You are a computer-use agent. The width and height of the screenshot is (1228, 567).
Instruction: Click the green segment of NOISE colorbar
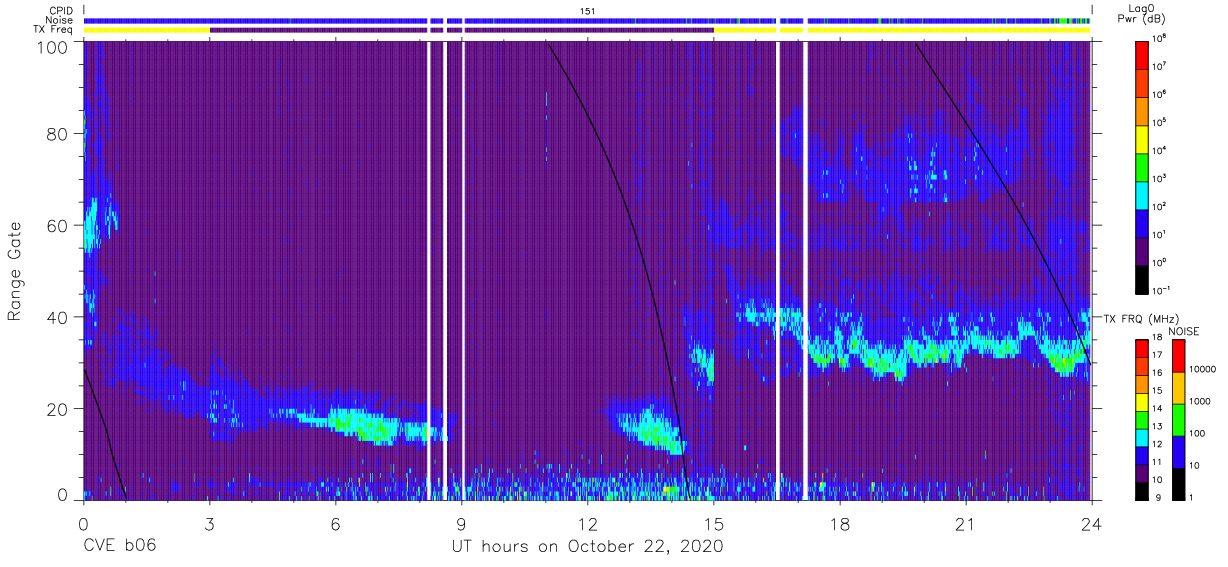(x=1177, y=418)
